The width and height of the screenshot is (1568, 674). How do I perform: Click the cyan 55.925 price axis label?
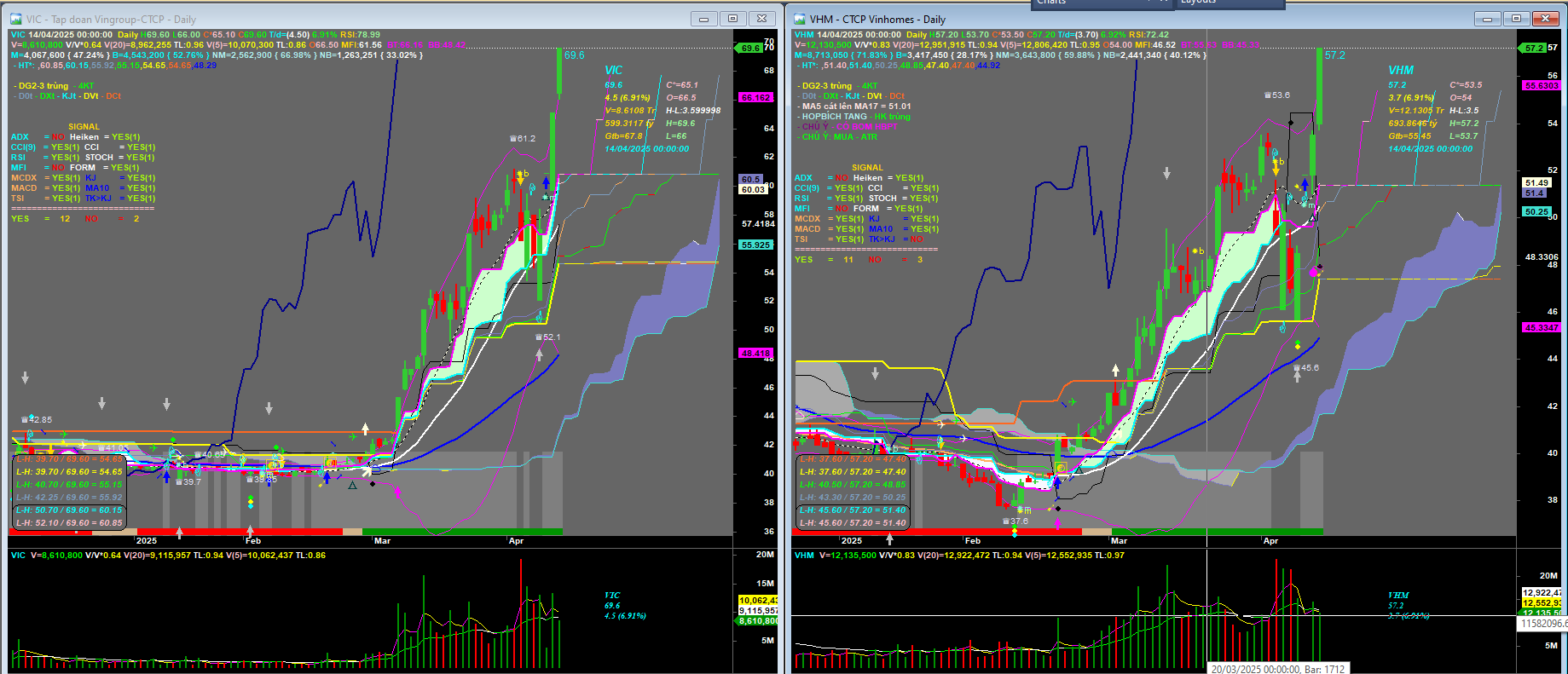(755, 245)
